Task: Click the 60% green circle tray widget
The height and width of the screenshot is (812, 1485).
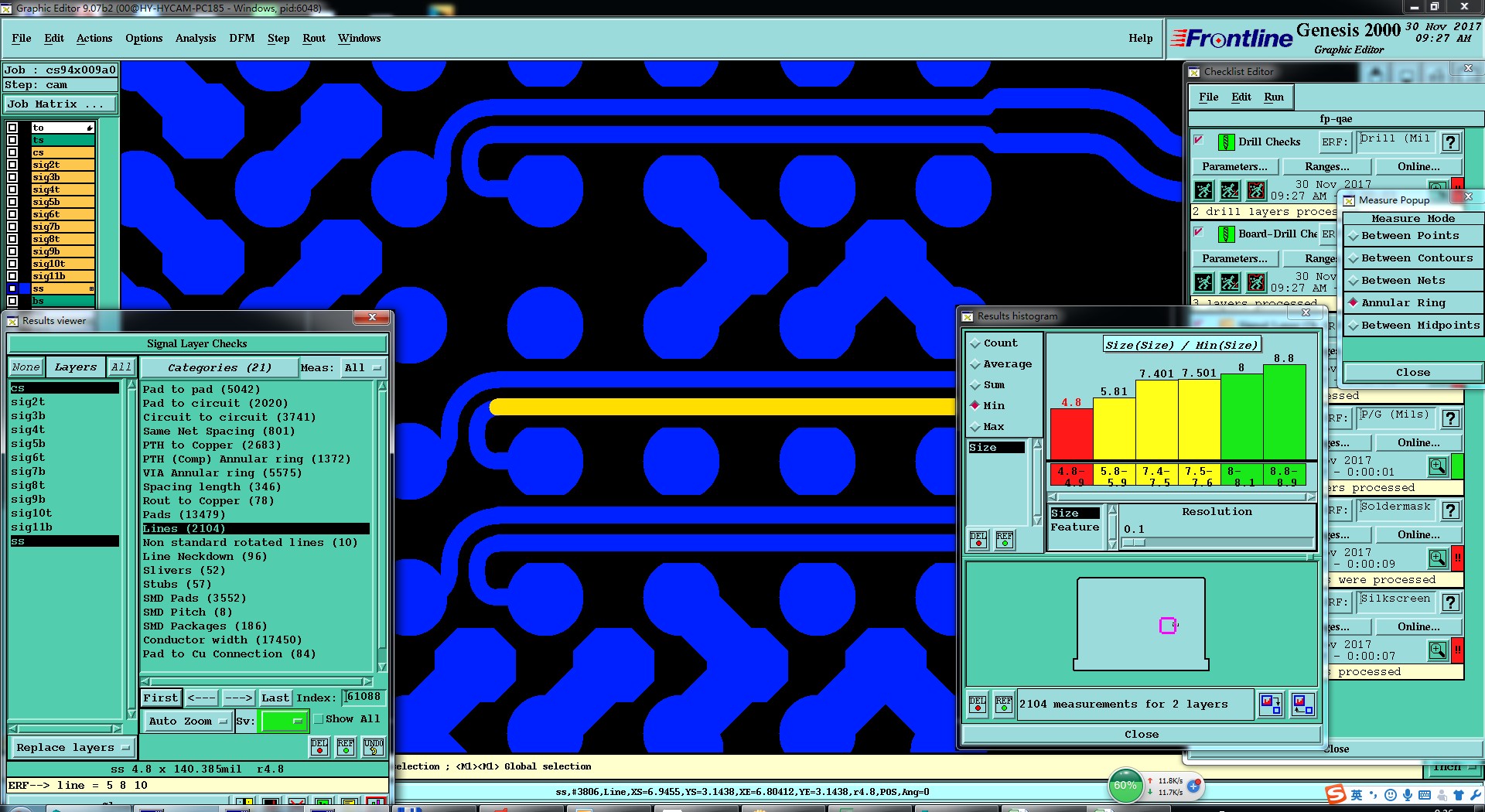Action: (x=1125, y=786)
